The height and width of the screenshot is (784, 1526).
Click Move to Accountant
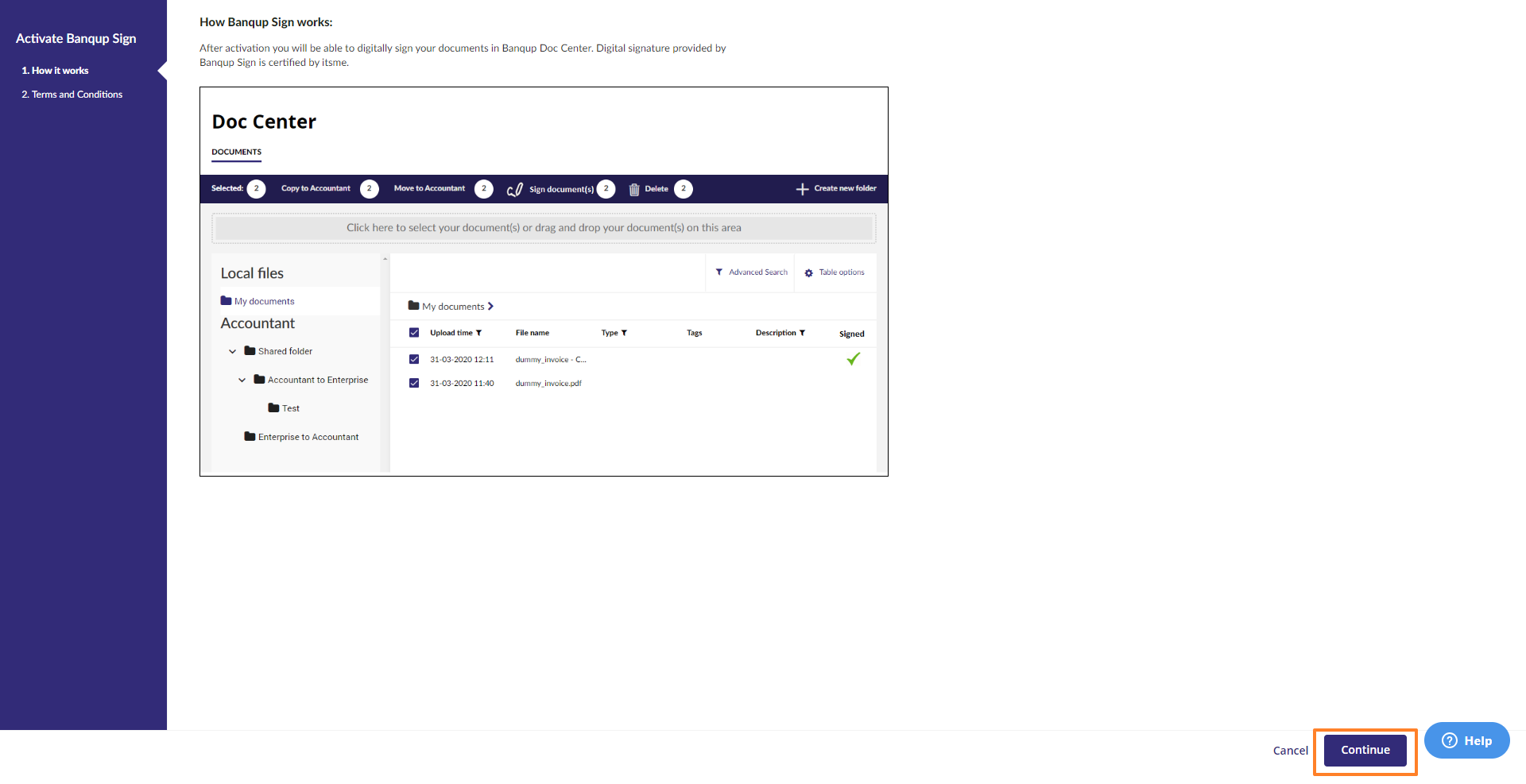pyautogui.click(x=429, y=188)
